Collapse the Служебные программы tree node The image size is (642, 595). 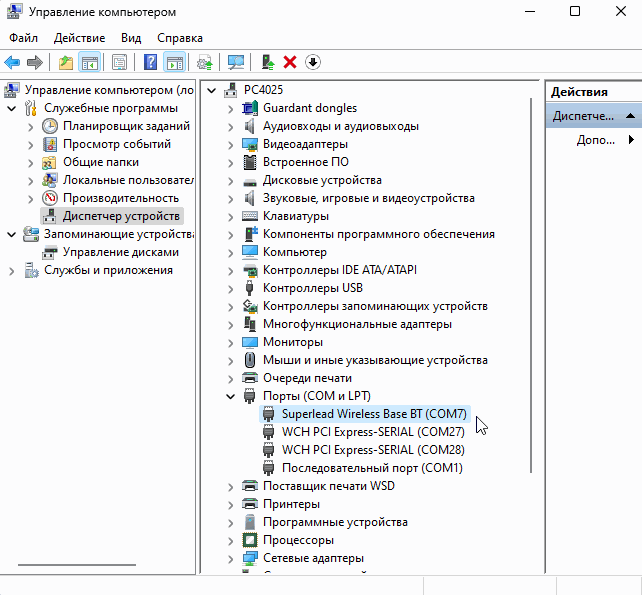(11, 108)
